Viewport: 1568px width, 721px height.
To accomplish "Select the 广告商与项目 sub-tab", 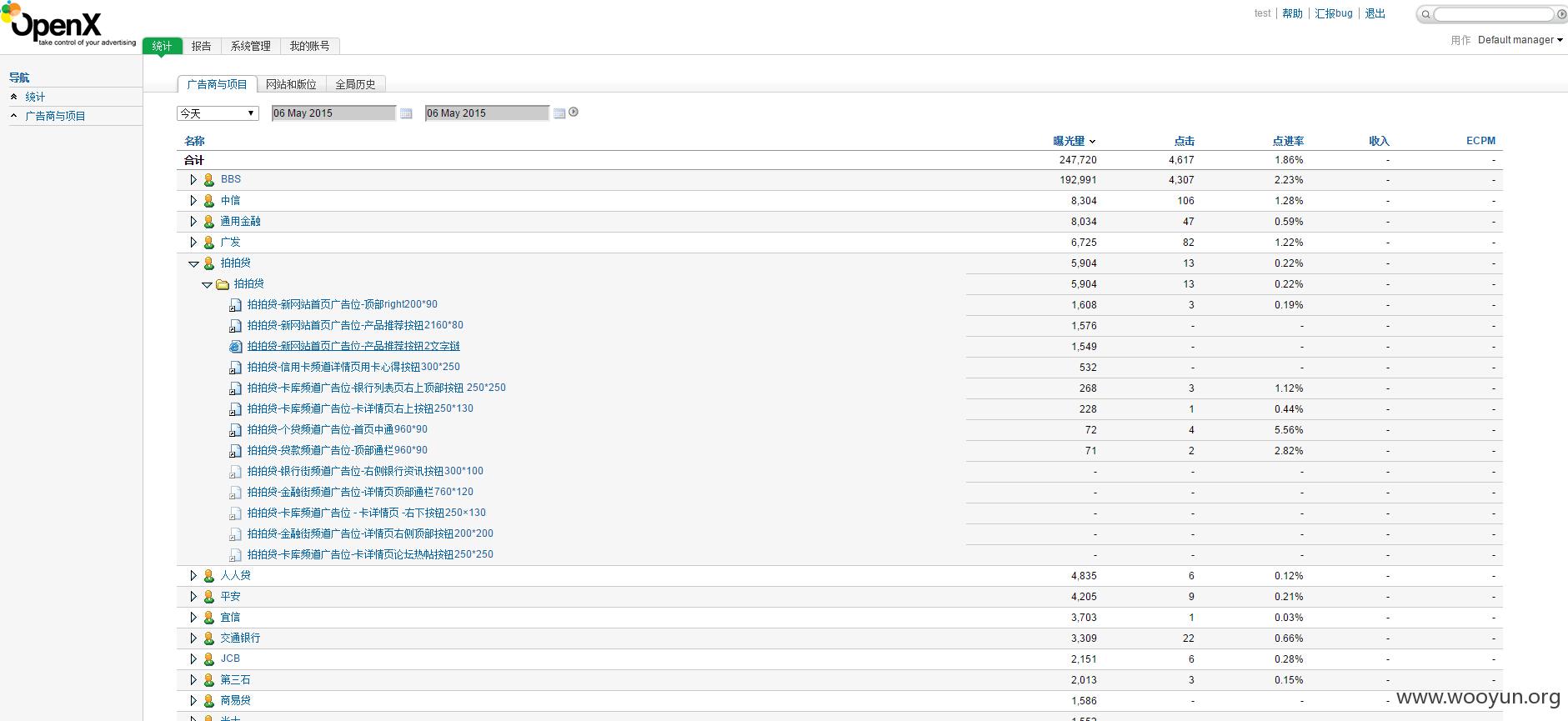I will tap(217, 84).
